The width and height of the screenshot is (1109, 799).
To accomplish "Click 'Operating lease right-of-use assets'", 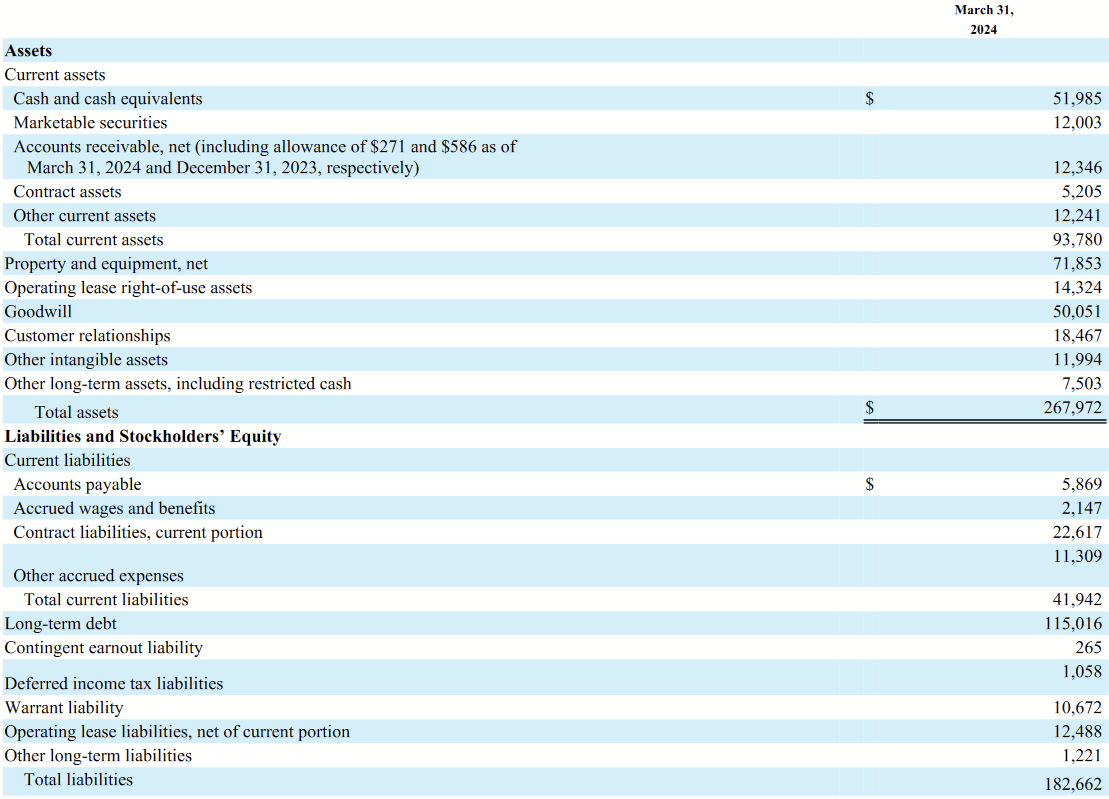I will pyautogui.click(x=128, y=288).
